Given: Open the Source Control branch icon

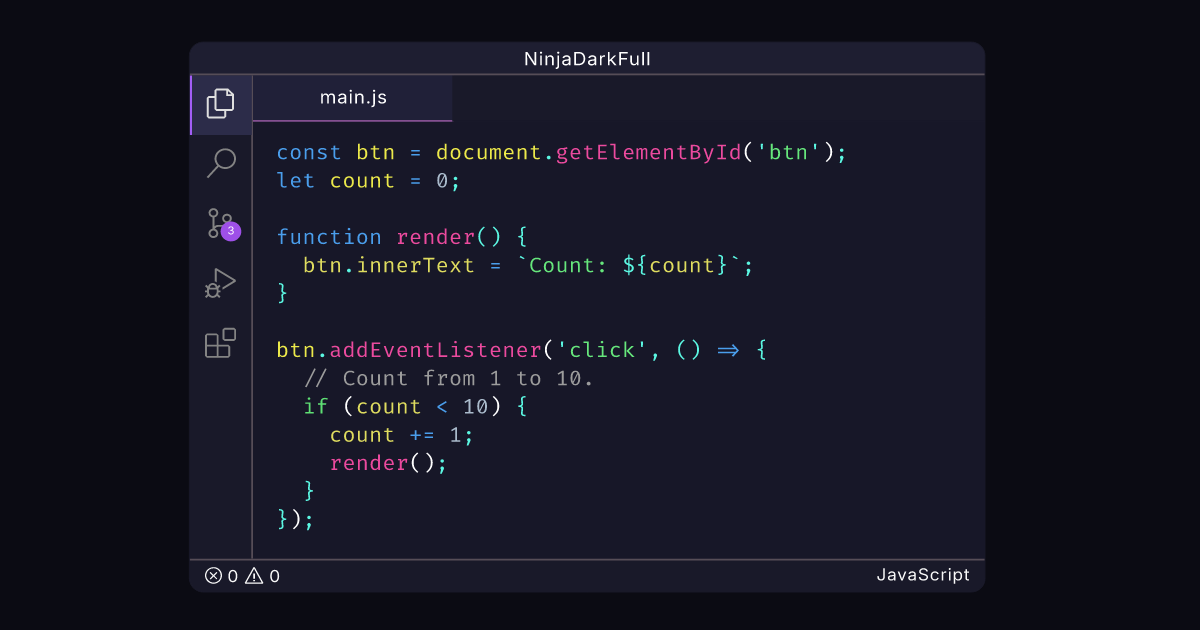Looking at the screenshot, I should (x=219, y=223).
